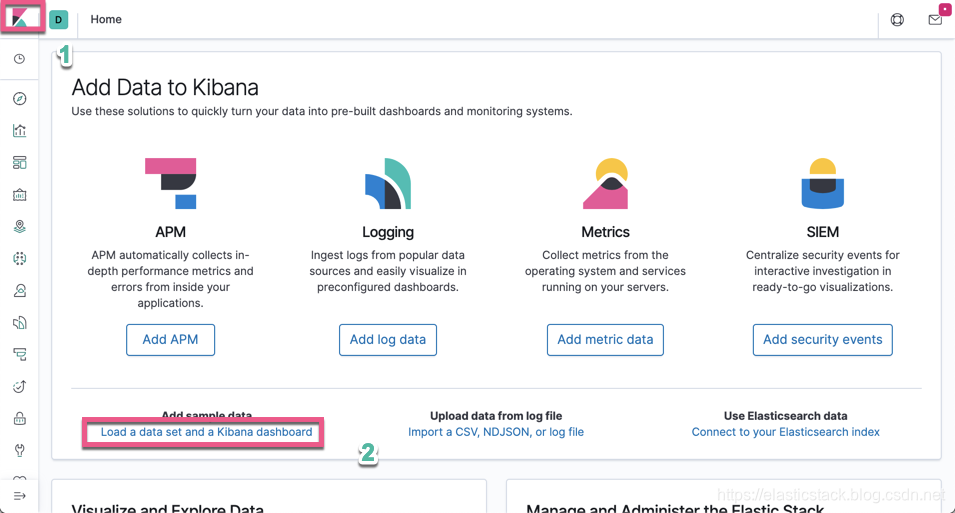
Task: Open Discover from the compass icon
Action: tap(19, 99)
